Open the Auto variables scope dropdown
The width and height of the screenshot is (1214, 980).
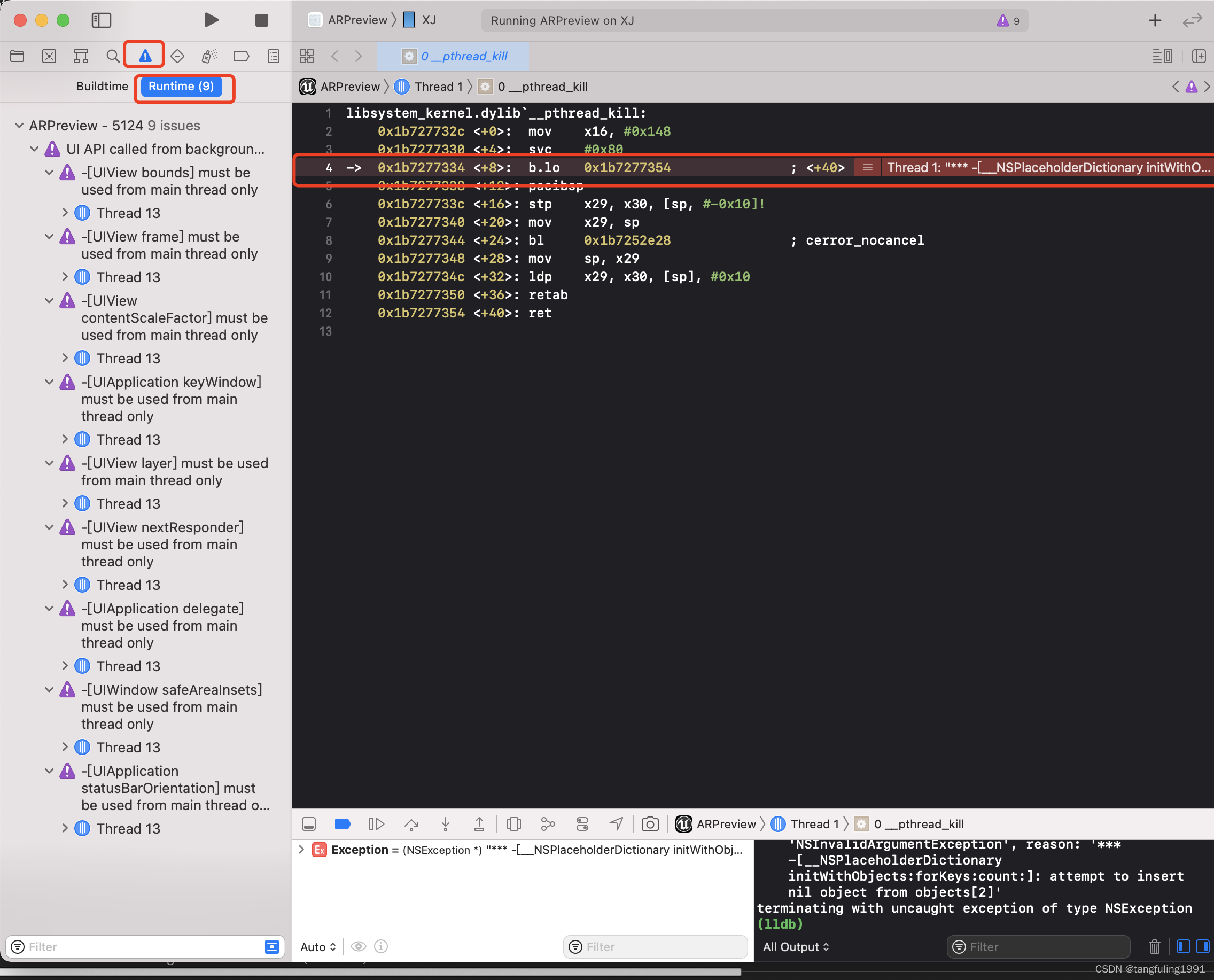pos(318,947)
